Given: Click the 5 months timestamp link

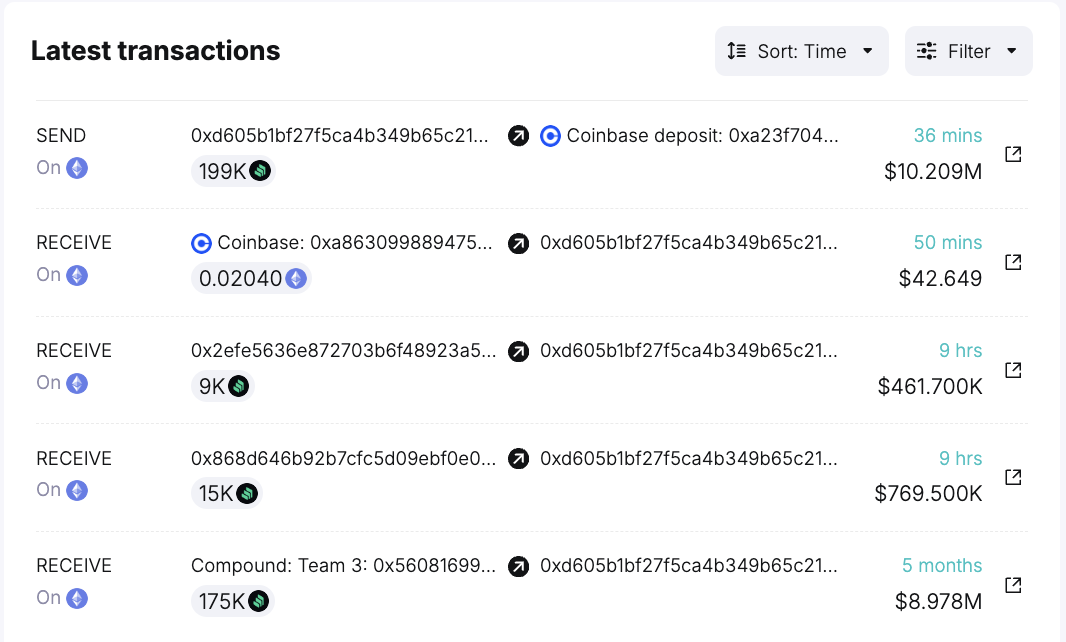Looking at the screenshot, I should point(941,565).
